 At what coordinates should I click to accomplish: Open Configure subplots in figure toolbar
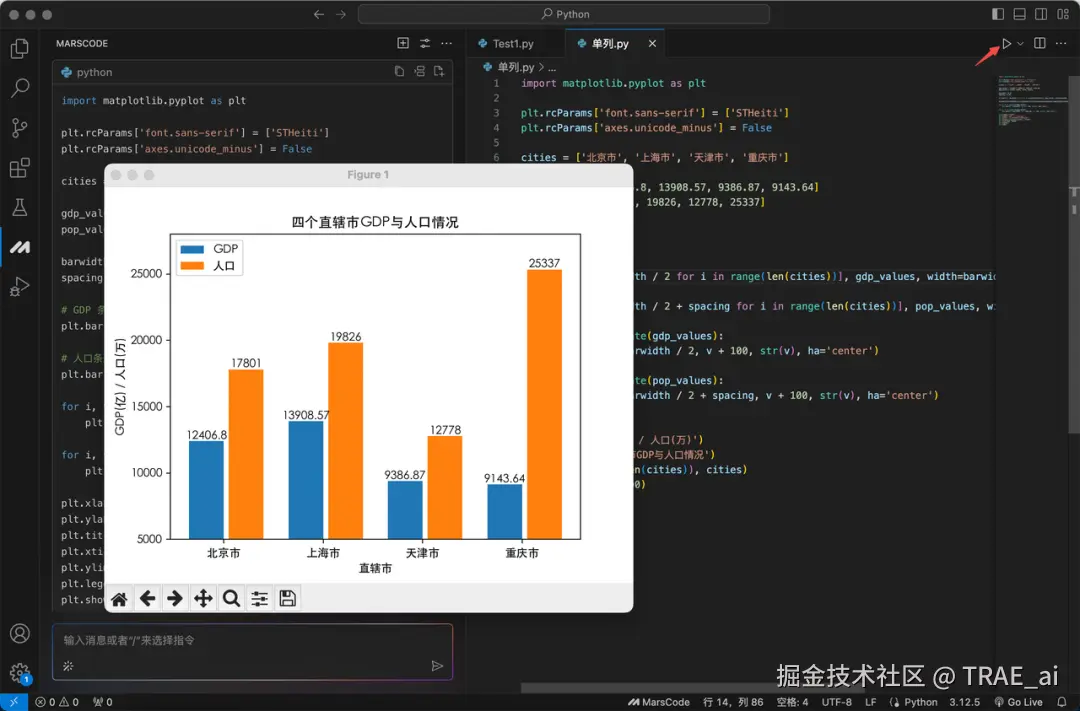pos(260,599)
